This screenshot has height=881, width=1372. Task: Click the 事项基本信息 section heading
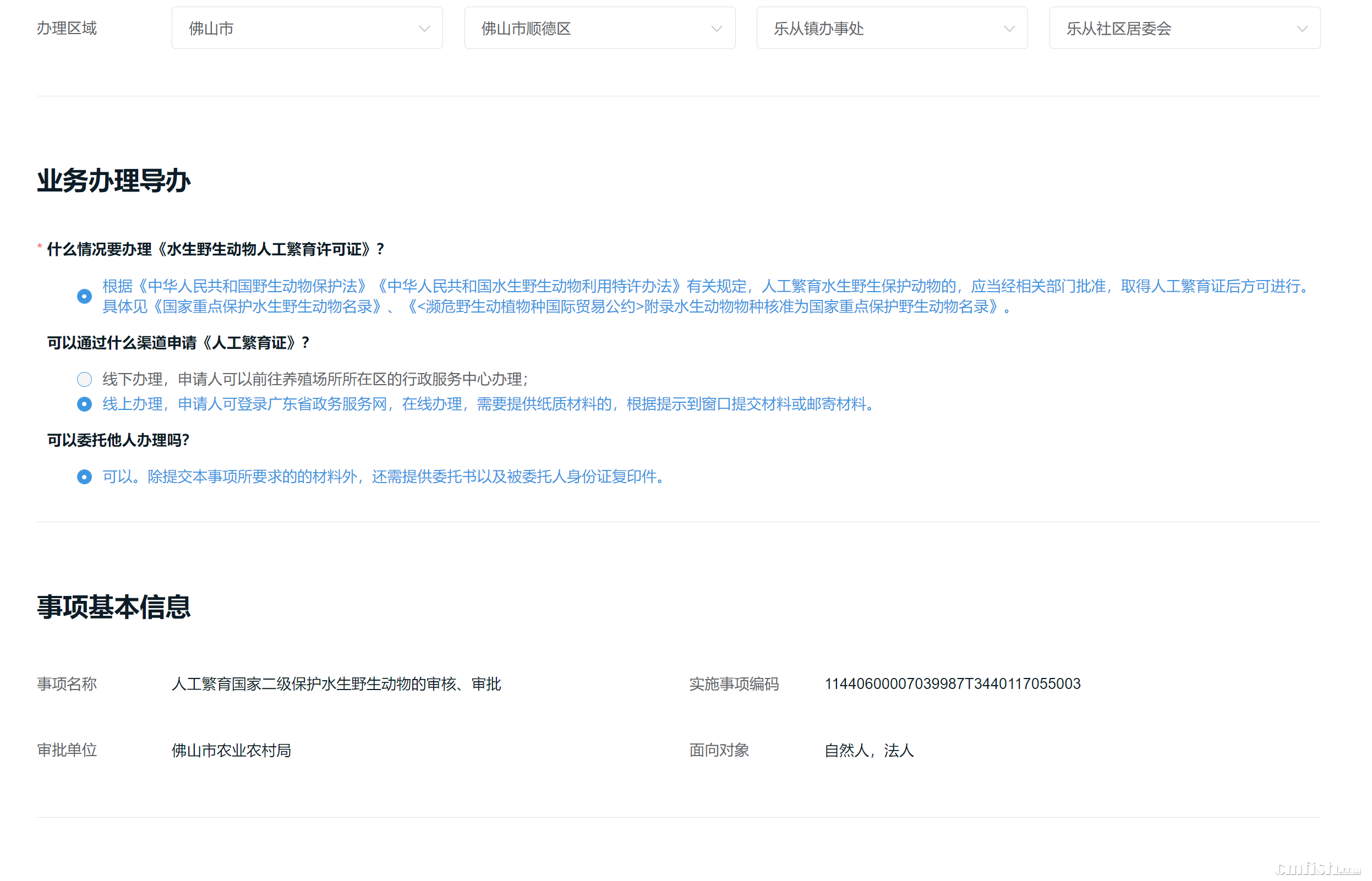tap(113, 607)
